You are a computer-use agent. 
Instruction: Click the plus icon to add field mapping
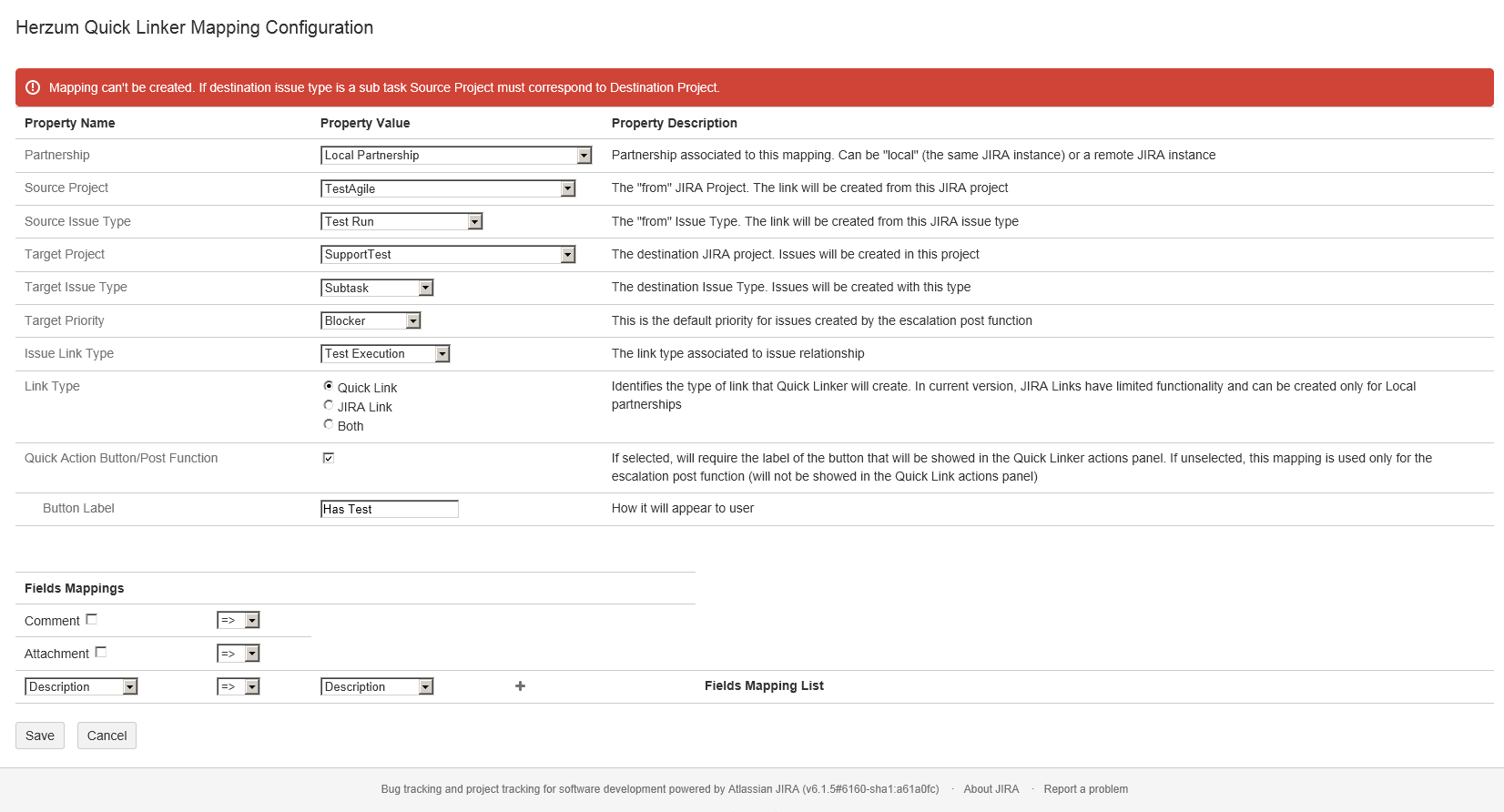520,686
